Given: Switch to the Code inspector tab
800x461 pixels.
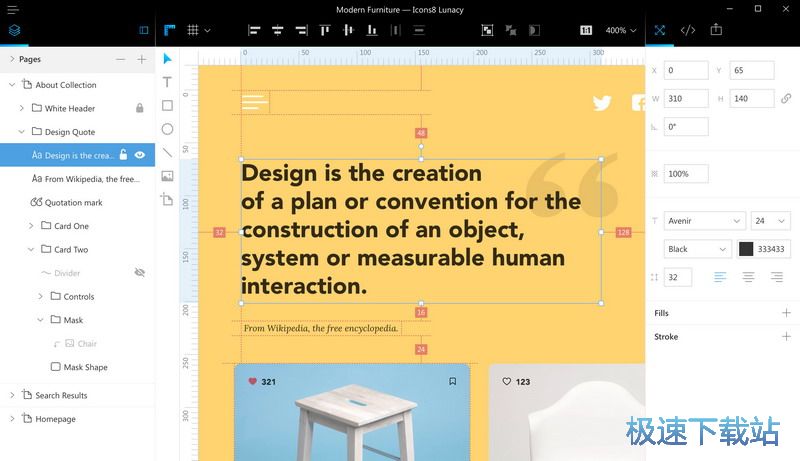Looking at the screenshot, I should tap(688, 30).
